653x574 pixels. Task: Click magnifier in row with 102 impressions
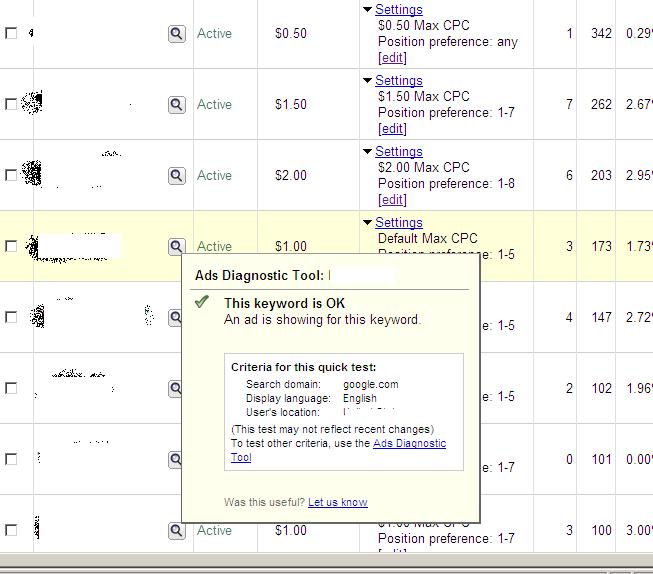tap(175, 388)
